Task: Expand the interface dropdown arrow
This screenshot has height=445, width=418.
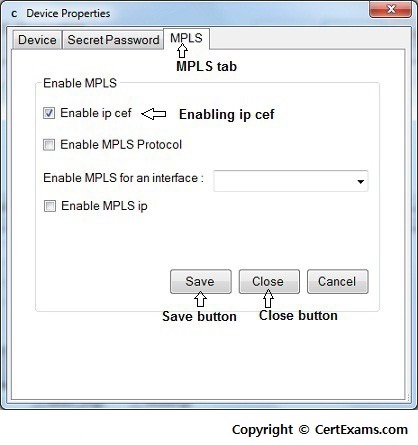Action: click(x=360, y=182)
